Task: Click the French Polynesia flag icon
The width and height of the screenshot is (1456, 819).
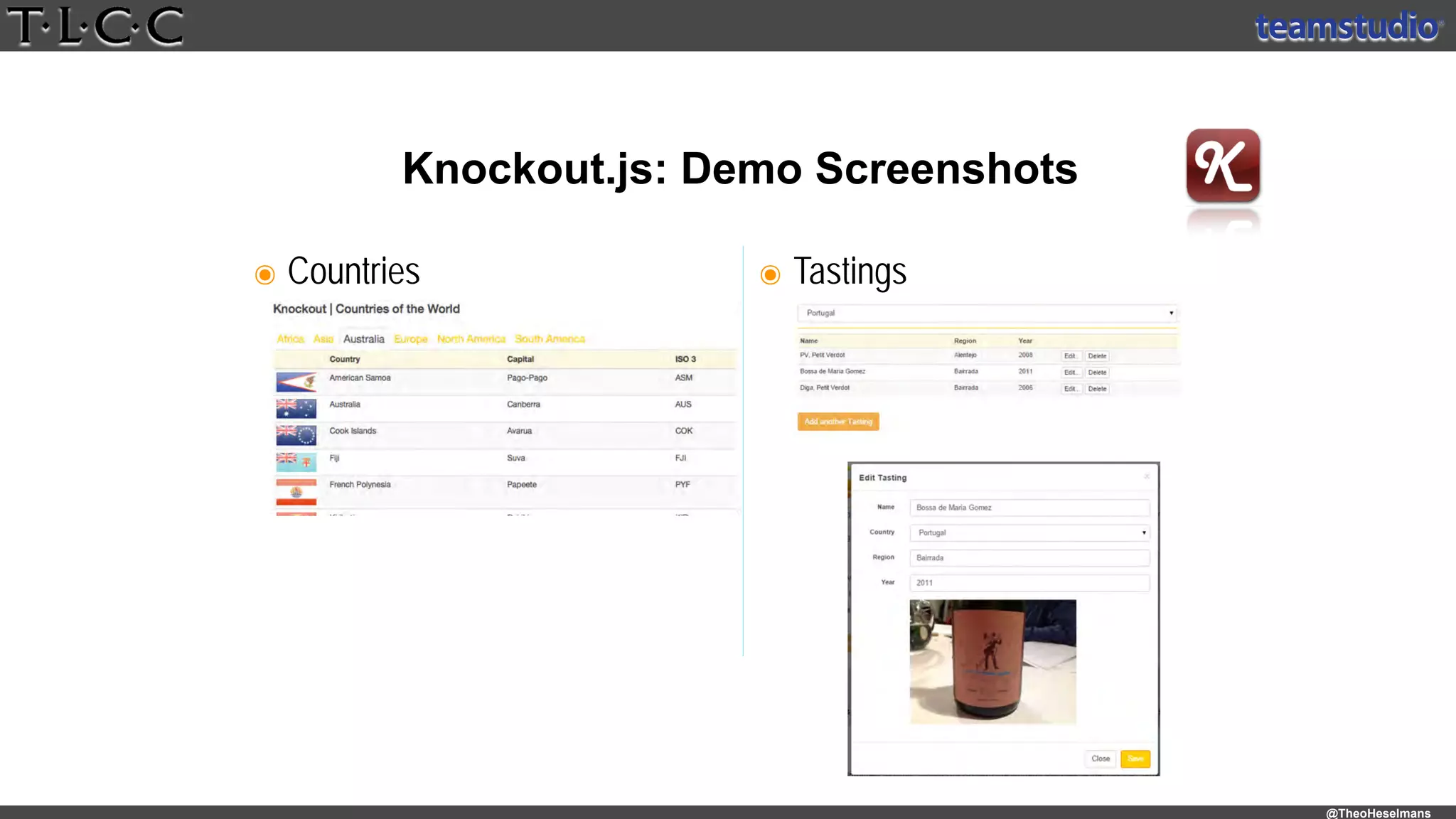Action: [296, 492]
